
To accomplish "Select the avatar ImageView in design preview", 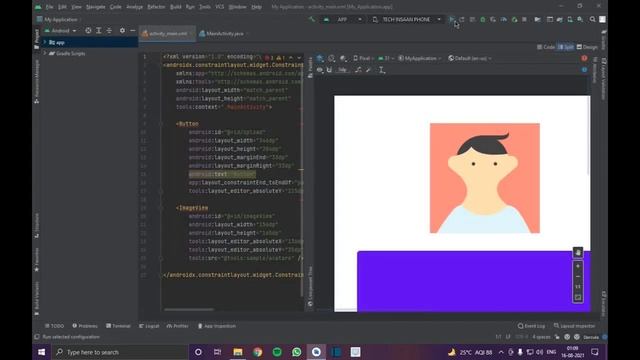I will [484, 178].
